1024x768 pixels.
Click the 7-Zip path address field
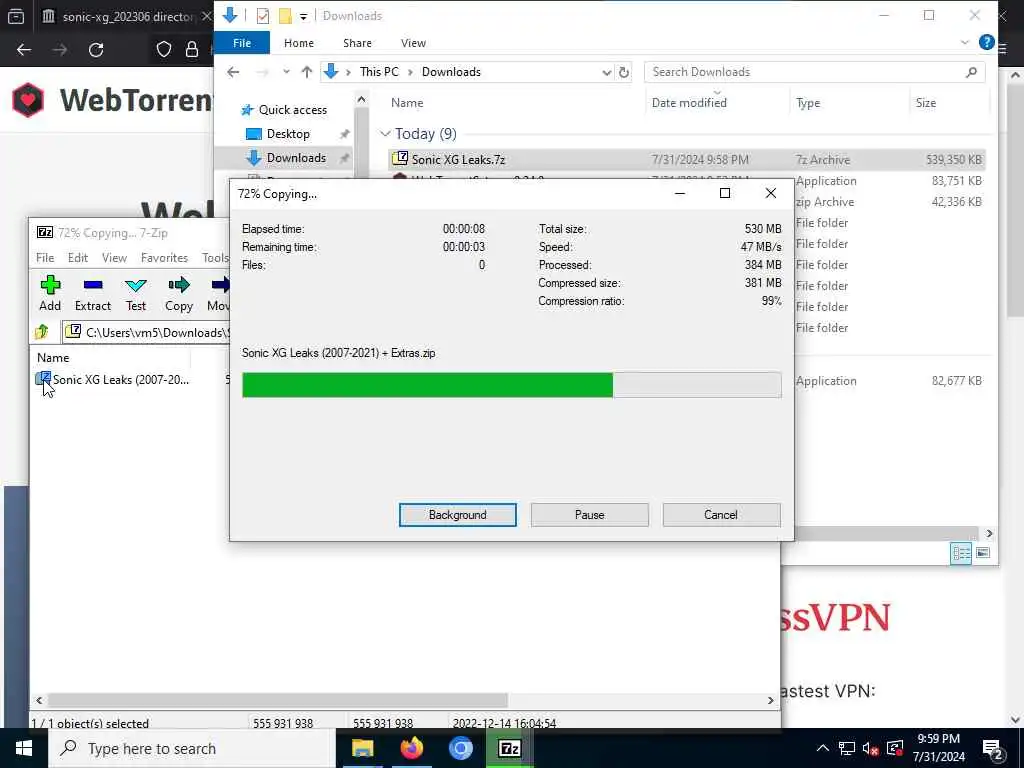click(147, 332)
